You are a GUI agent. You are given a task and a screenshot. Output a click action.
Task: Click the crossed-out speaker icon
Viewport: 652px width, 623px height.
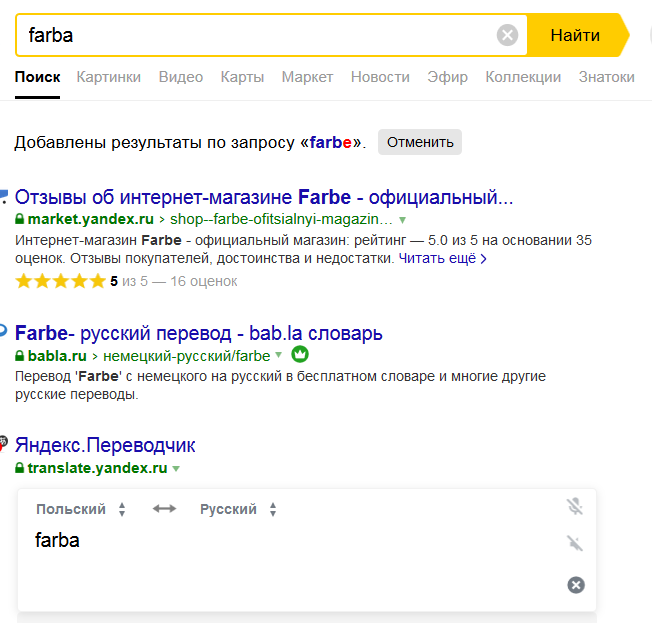[575, 543]
